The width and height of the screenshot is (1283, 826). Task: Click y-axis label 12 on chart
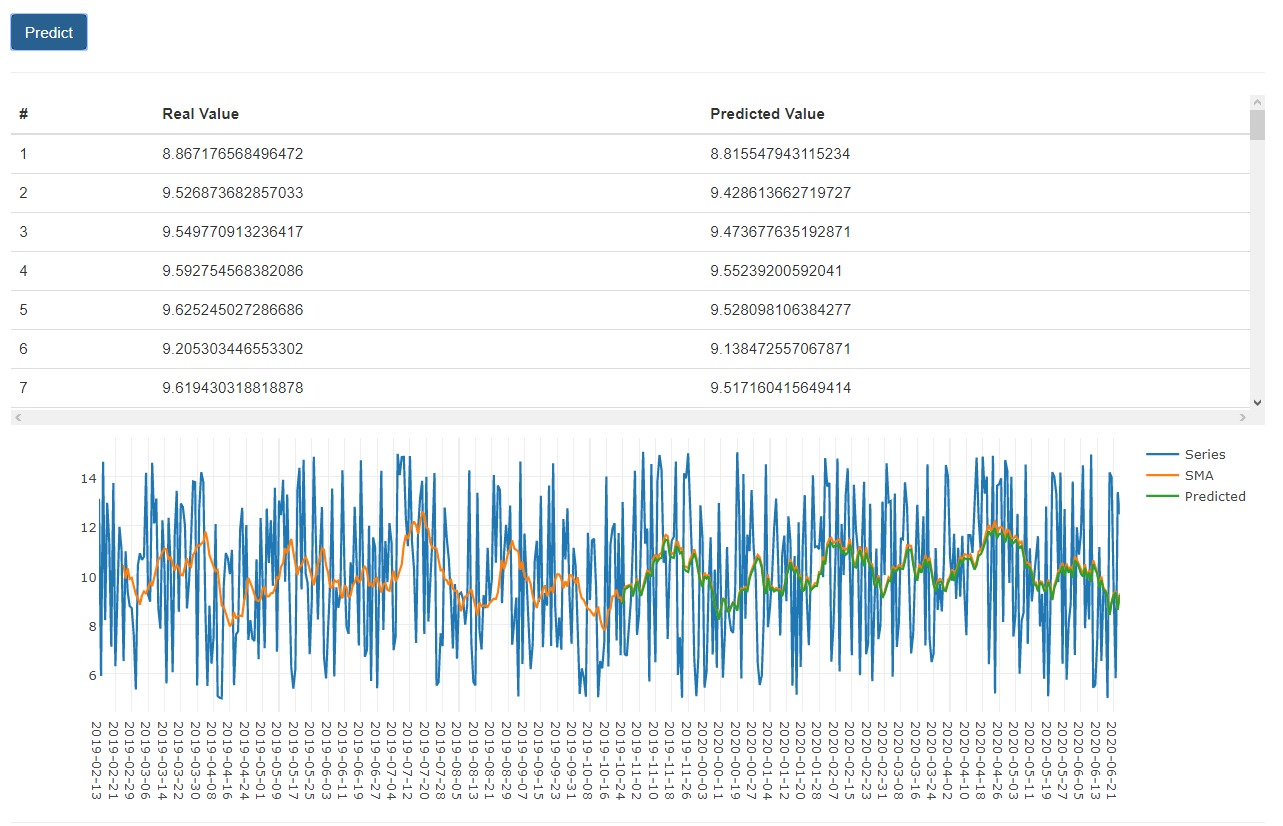point(88,528)
